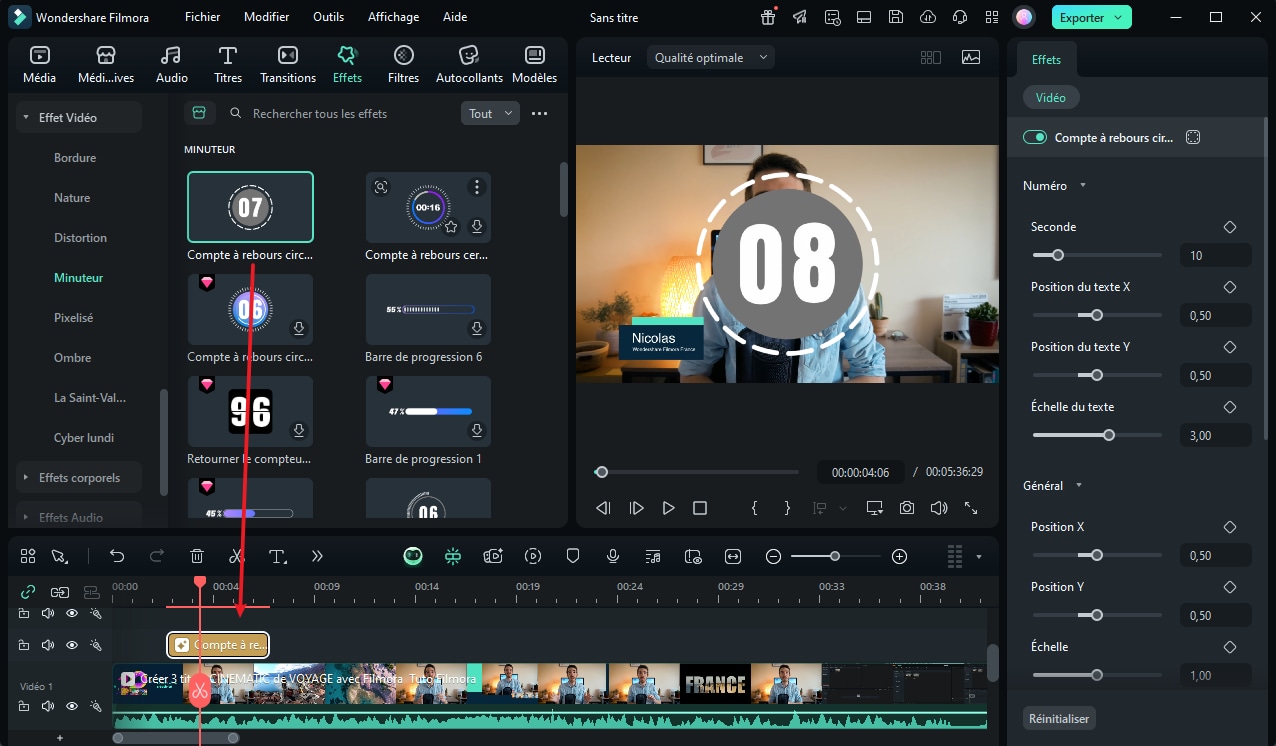This screenshot has height=746, width=1276.
Task: Zoom in the timeline with plus
Action: pyautogui.click(x=899, y=556)
